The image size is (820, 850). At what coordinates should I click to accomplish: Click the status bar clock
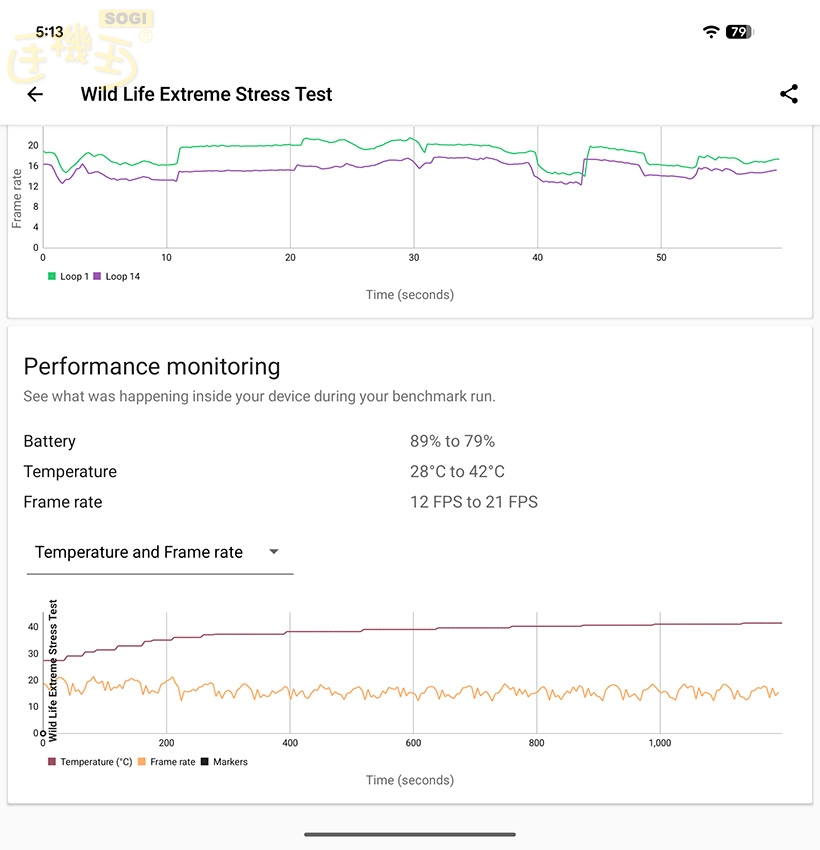click(x=49, y=32)
